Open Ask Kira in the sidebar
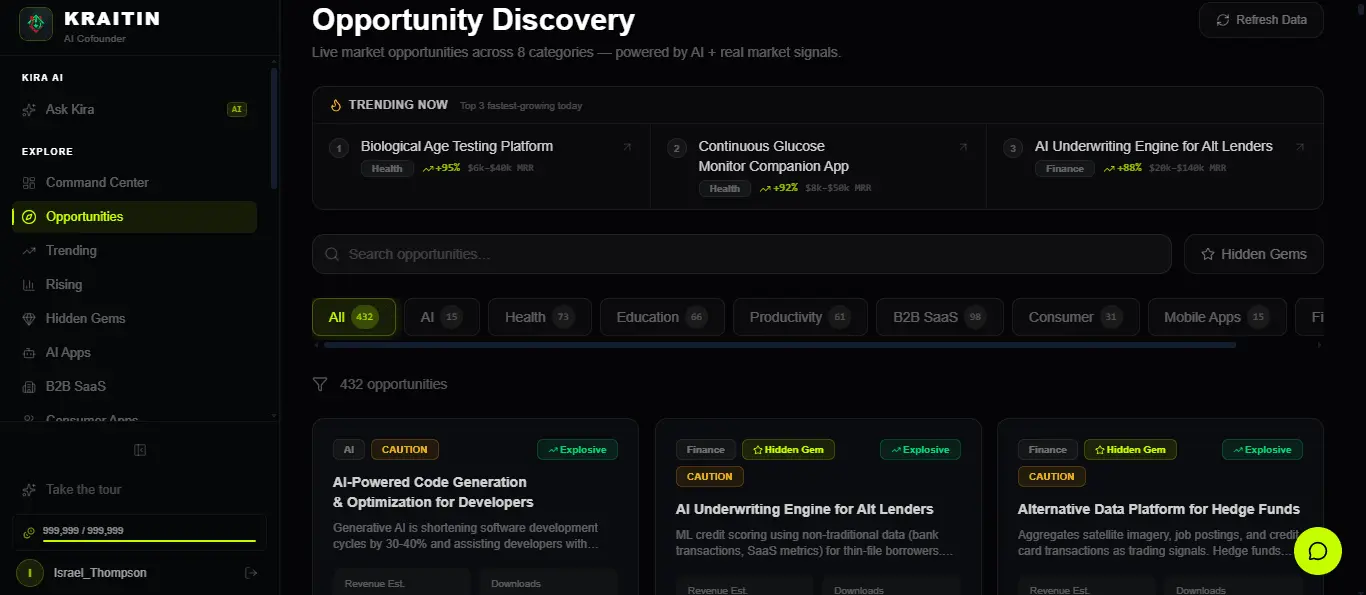 click(x=134, y=109)
